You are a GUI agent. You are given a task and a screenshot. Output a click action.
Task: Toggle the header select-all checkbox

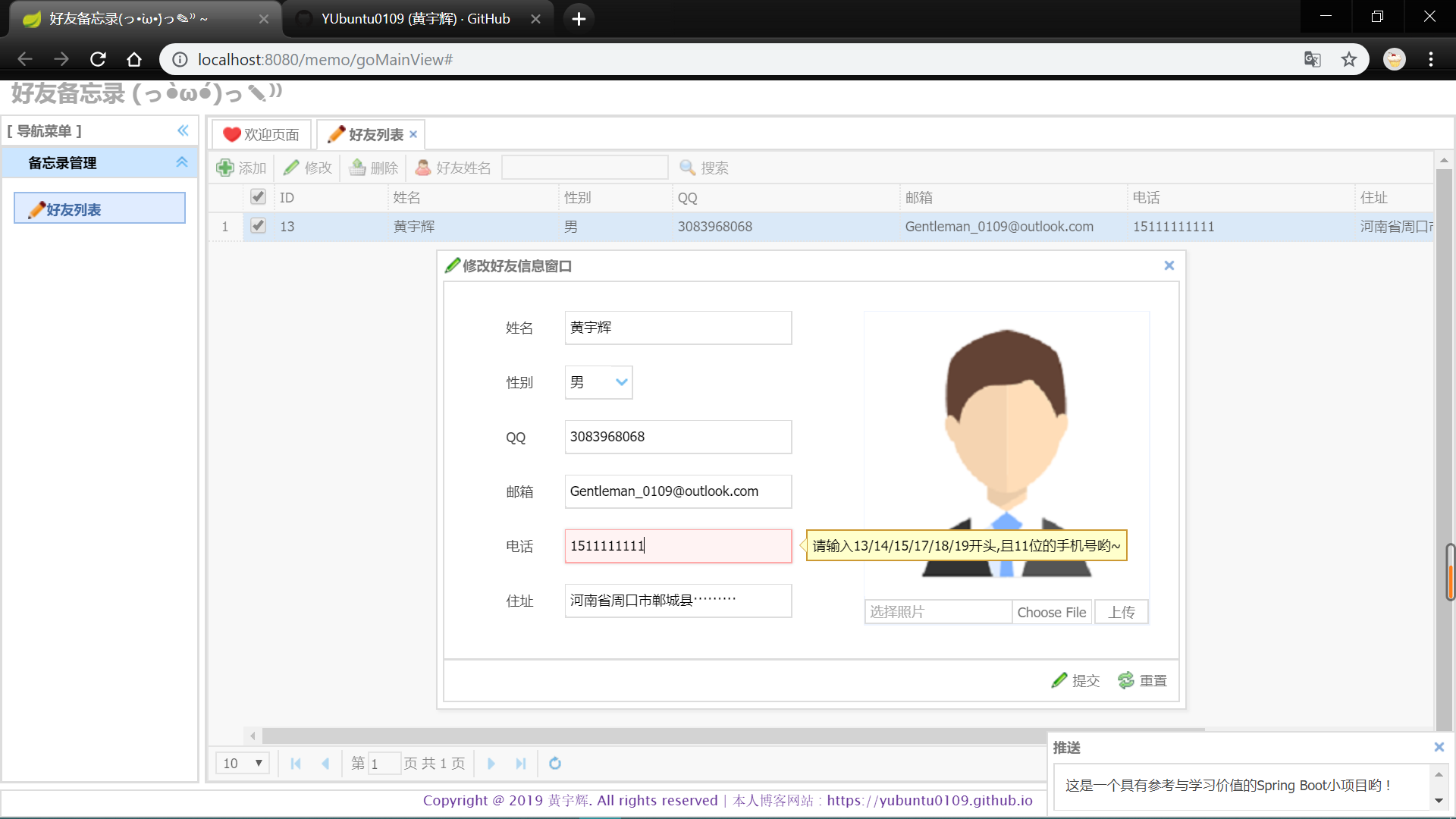[259, 197]
